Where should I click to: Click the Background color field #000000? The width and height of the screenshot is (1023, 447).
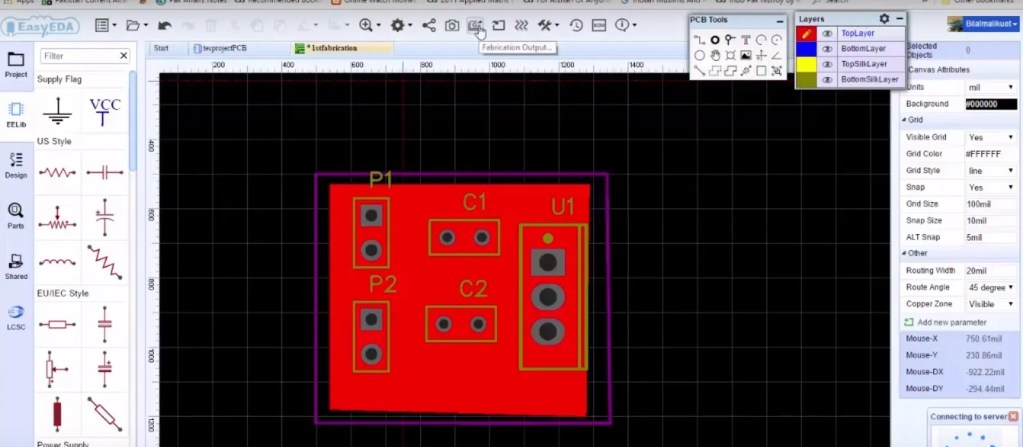[x=991, y=104]
